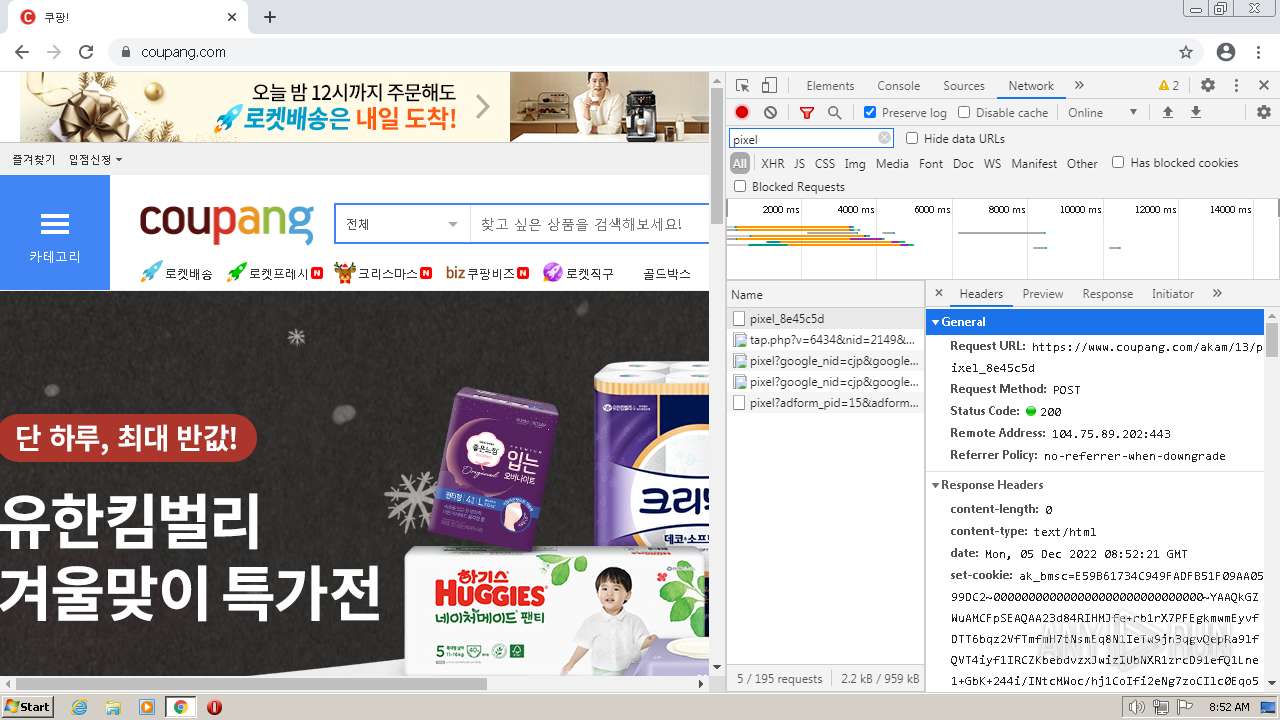This screenshot has height=720, width=1280.
Task: Click the Coupang product search field
Action: click(590, 224)
